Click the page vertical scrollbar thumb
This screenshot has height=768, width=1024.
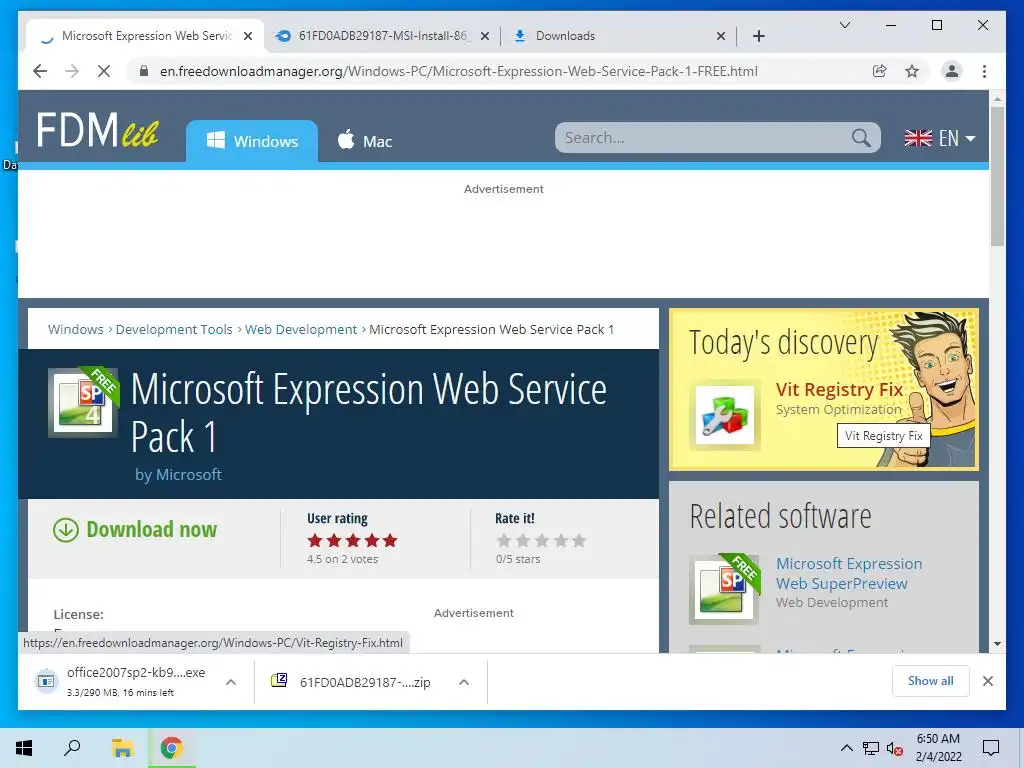[x=997, y=176]
